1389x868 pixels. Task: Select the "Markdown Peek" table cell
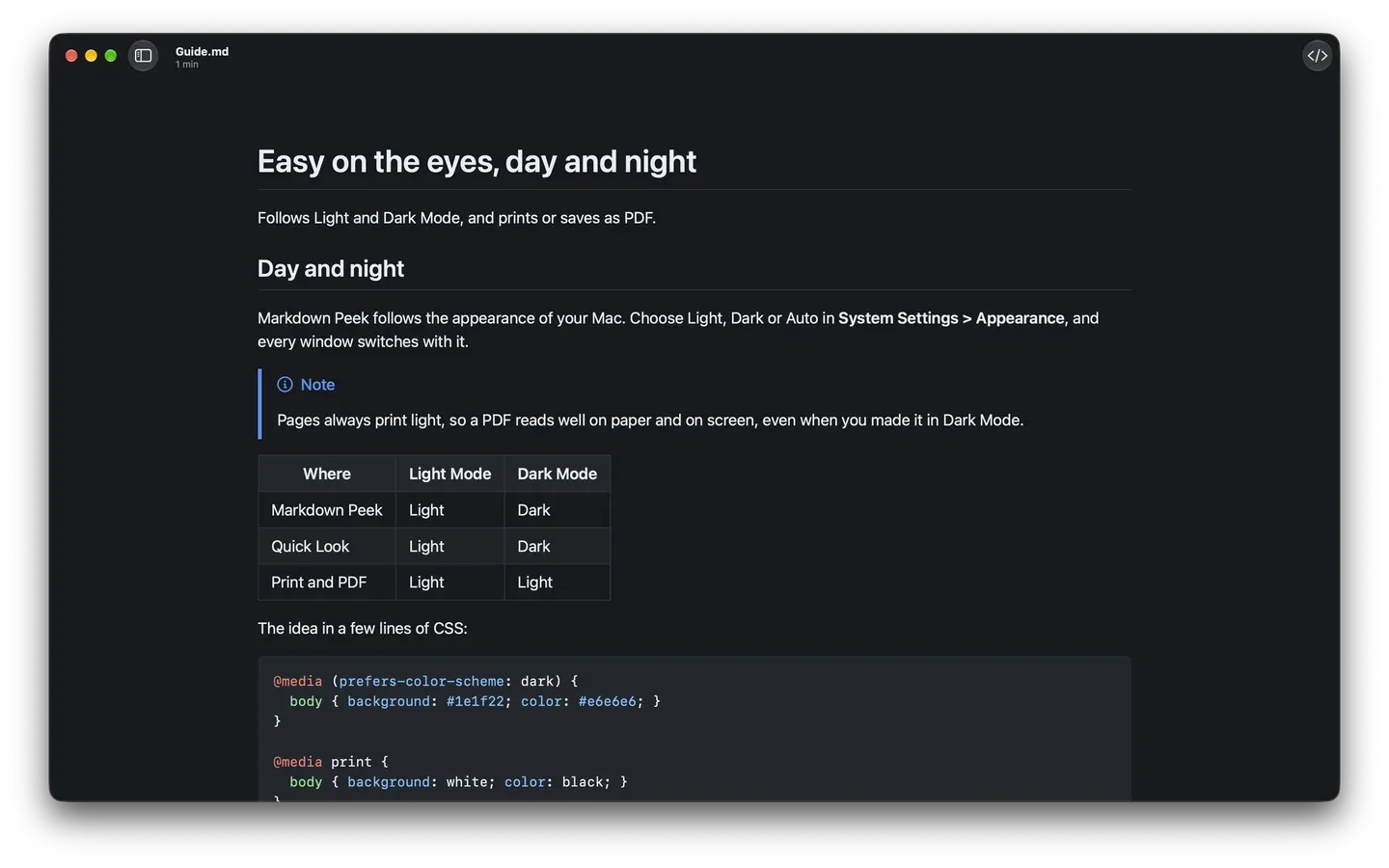click(327, 510)
